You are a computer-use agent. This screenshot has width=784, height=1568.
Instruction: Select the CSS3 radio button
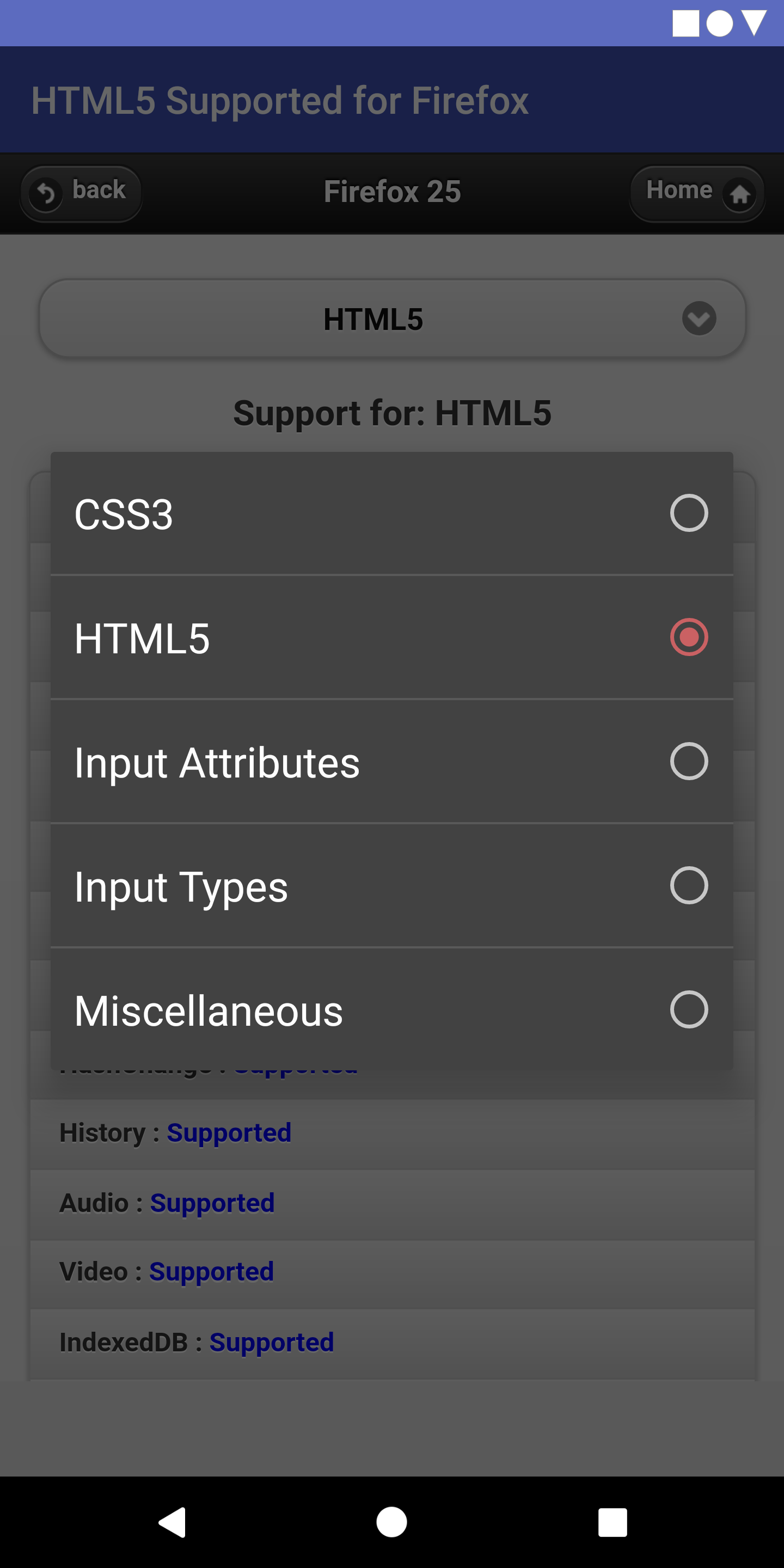688,513
